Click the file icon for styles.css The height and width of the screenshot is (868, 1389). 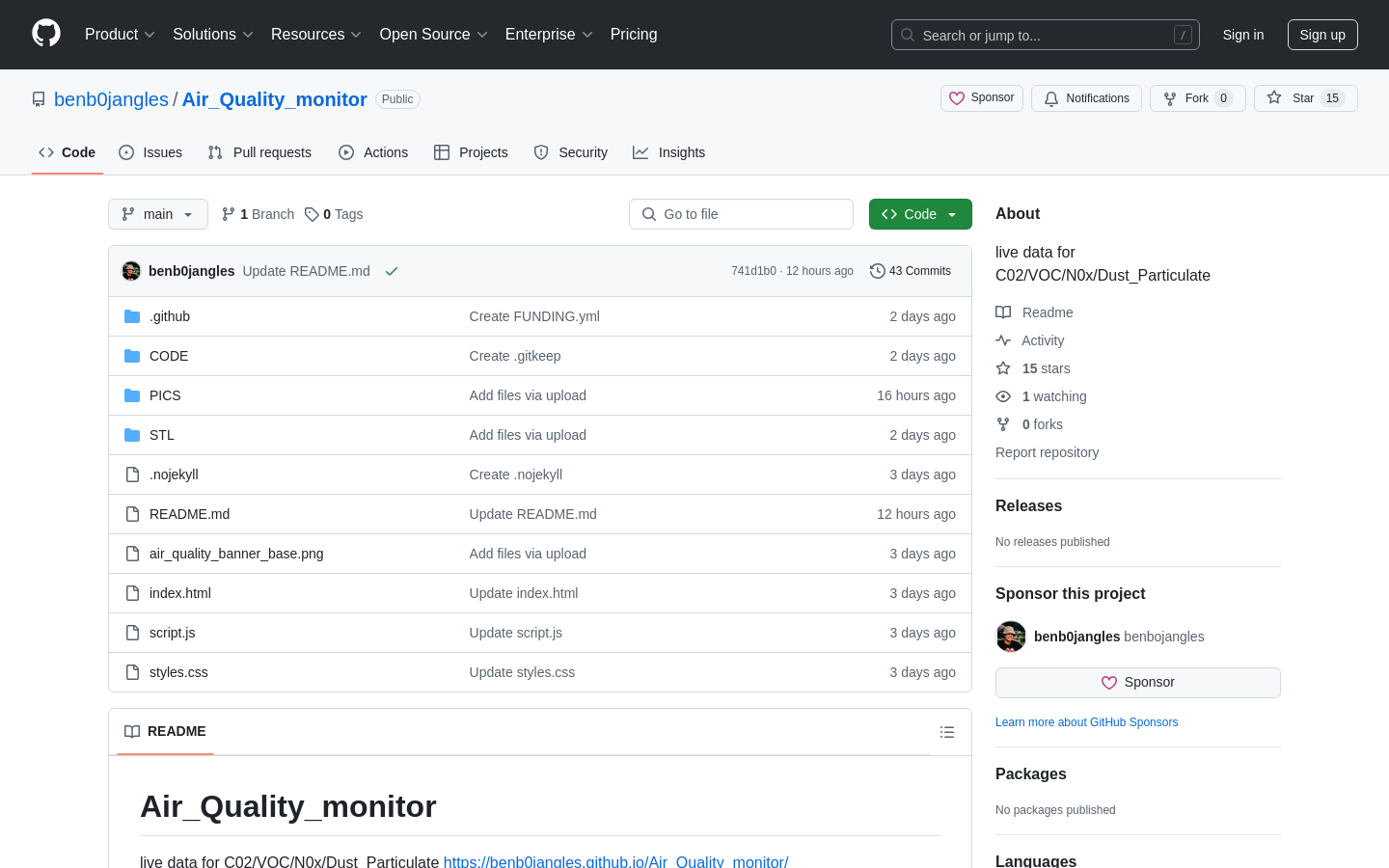click(132, 672)
